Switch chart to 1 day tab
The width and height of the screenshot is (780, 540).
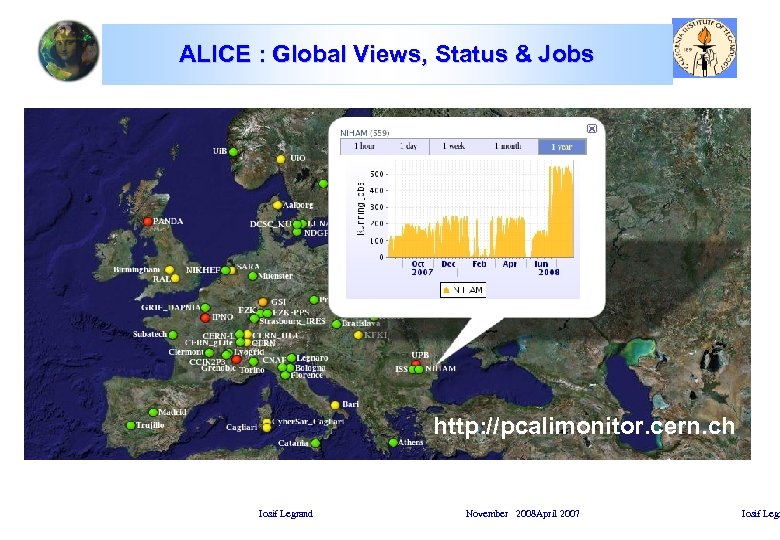point(408,146)
